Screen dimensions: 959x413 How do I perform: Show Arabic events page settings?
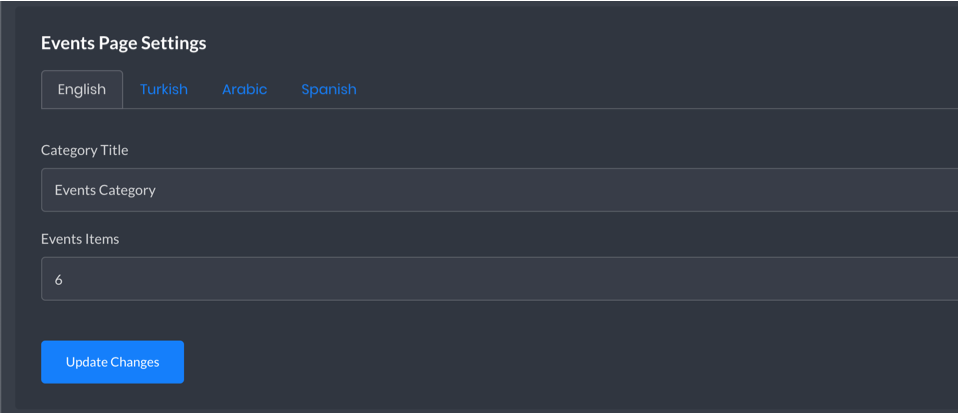tap(245, 89)
